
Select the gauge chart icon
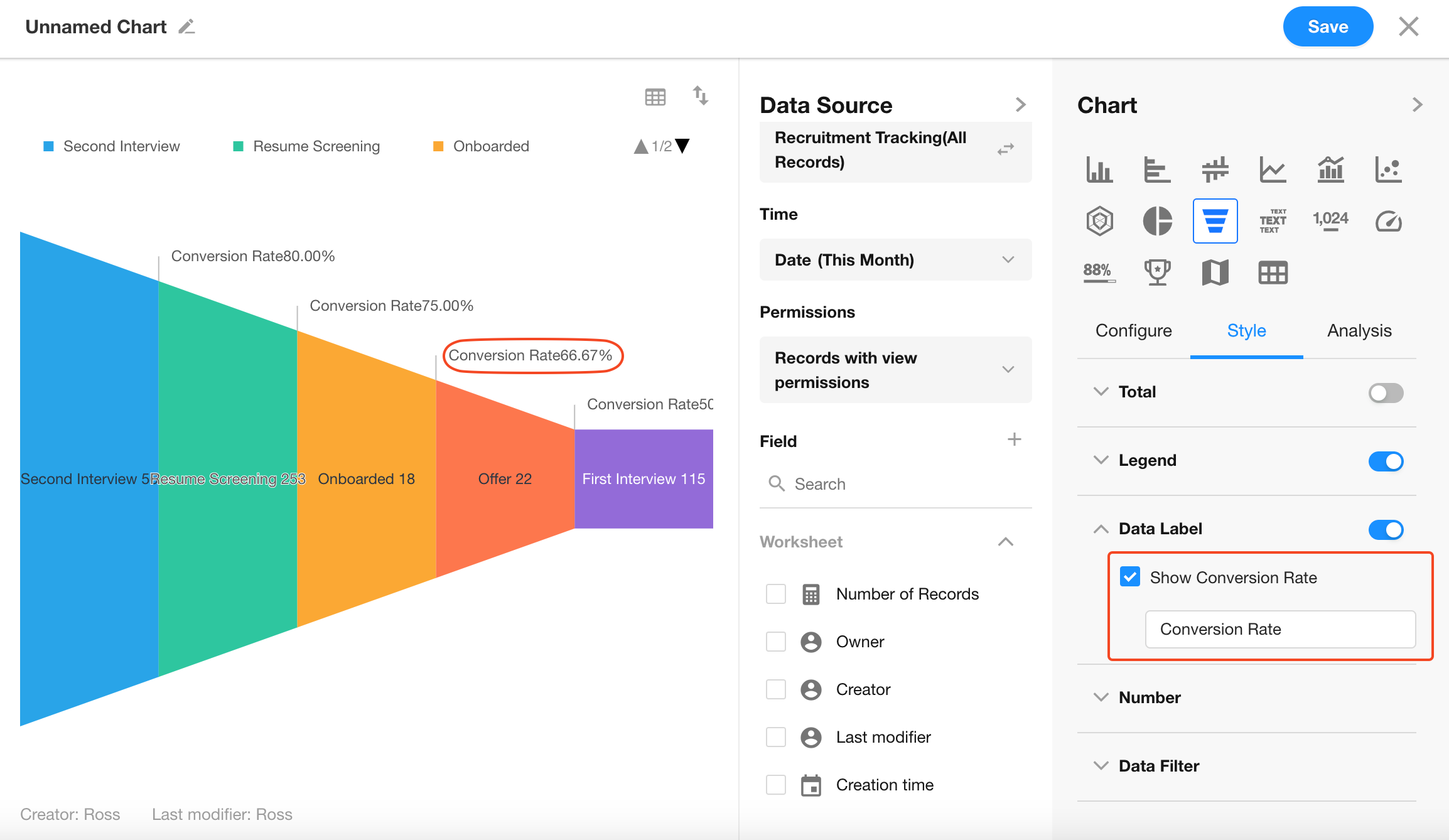click(1388, 221)
